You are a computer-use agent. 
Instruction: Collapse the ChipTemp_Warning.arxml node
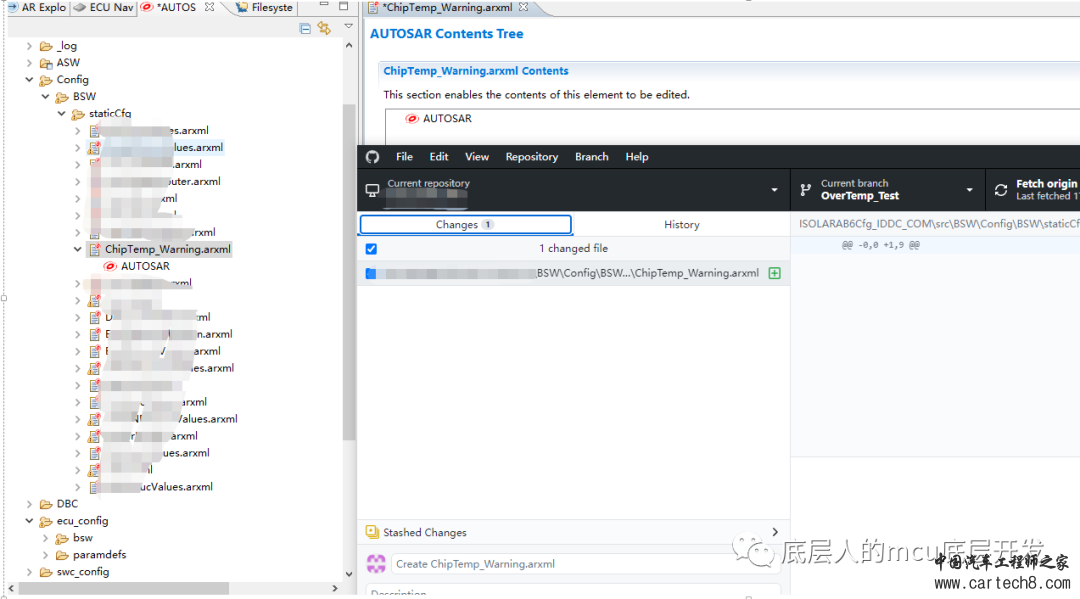click(77, 249)
